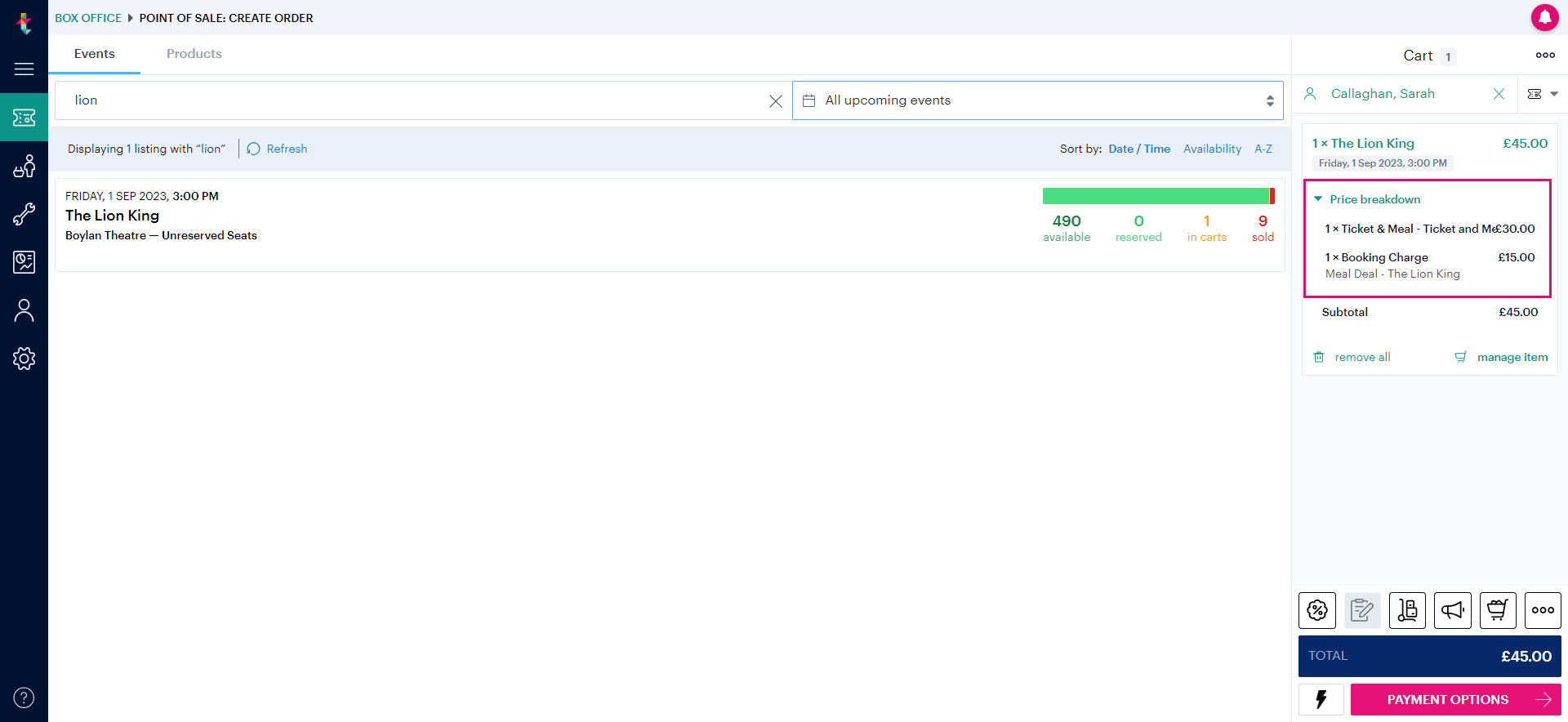The width and height of the screenshot is (1568, 722).
Task: Click the Ticket & Meal breakdown line
Action: pyautogui.click(x=1429, y=229)
